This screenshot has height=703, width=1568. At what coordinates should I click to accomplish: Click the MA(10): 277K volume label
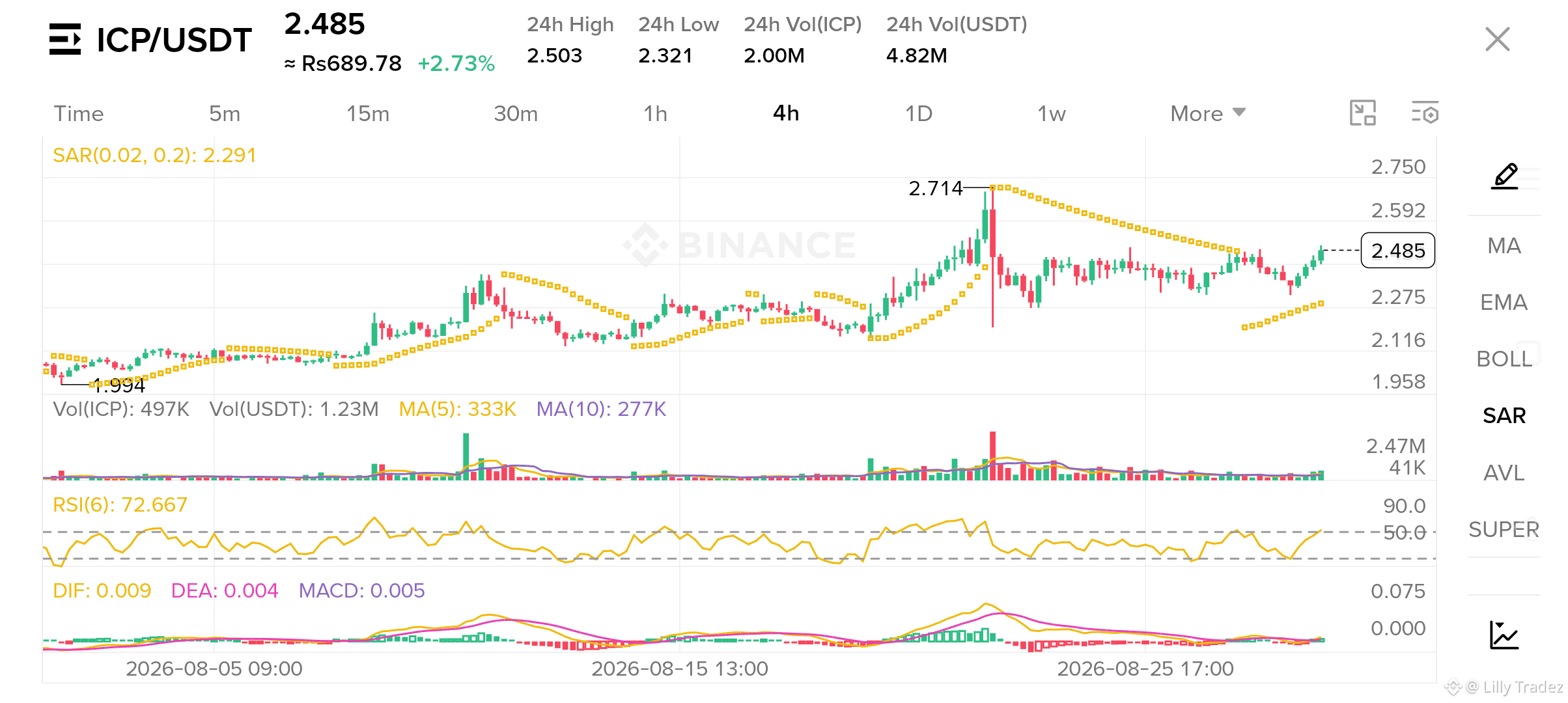point(601,409)
